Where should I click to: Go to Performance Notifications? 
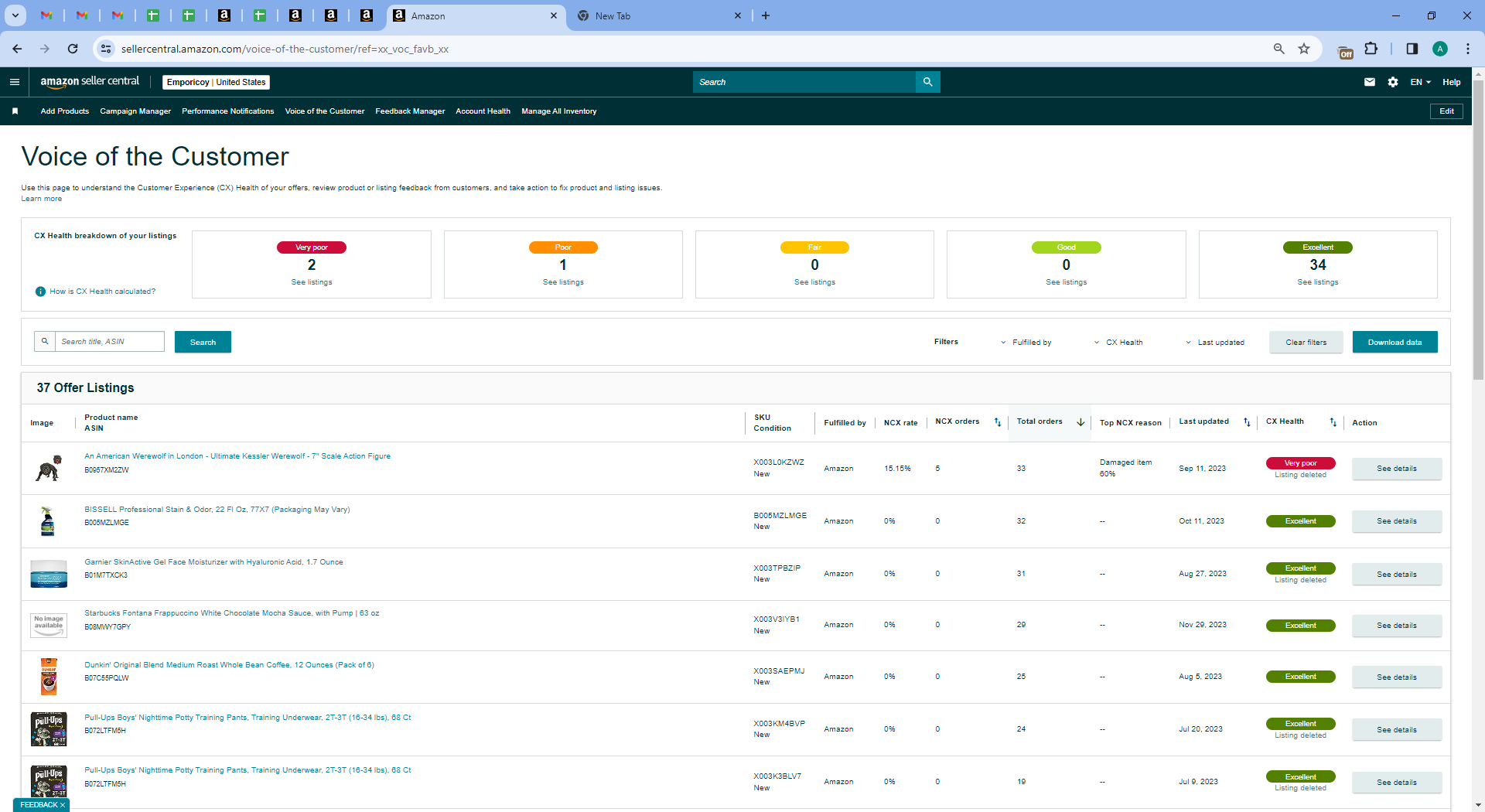(228, 111)
